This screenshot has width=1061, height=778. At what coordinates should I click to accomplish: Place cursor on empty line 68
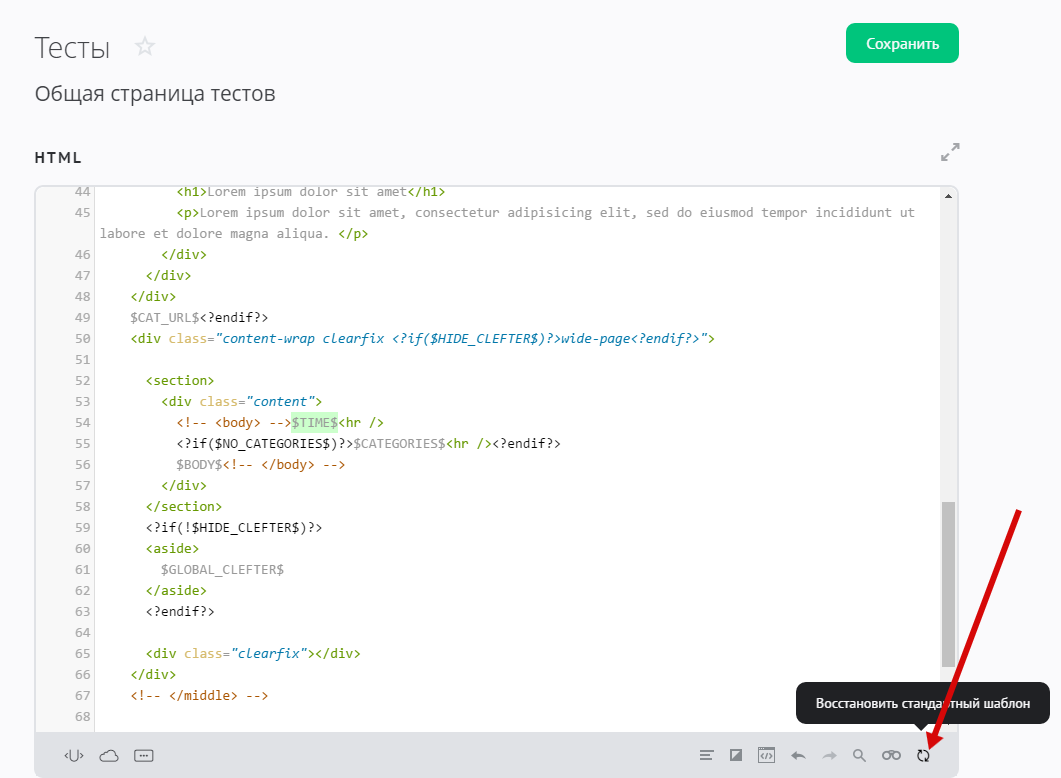point(400,716)
